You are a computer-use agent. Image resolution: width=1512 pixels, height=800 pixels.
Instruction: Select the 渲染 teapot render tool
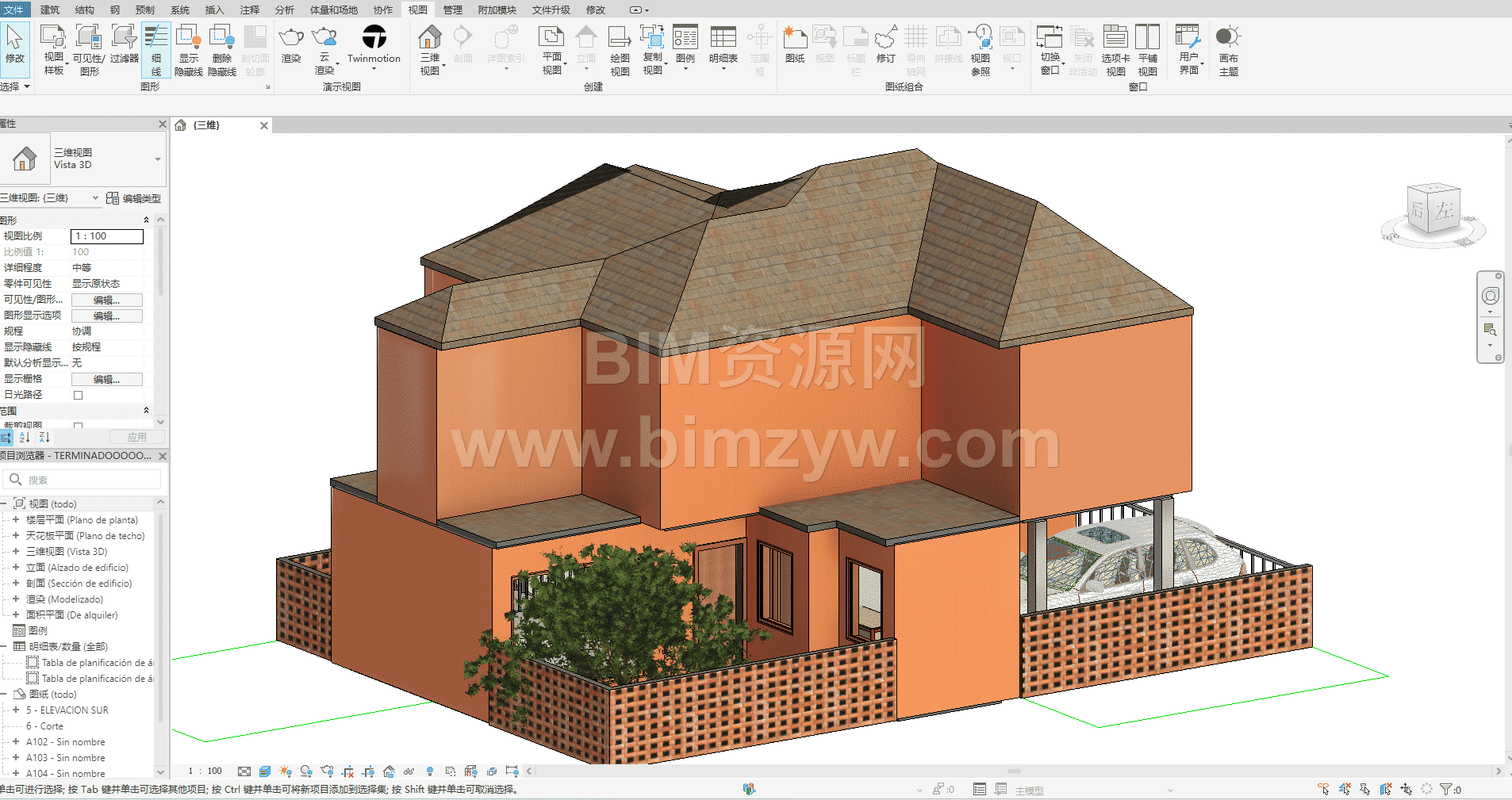pyautogui.click(x=291, y=38)
